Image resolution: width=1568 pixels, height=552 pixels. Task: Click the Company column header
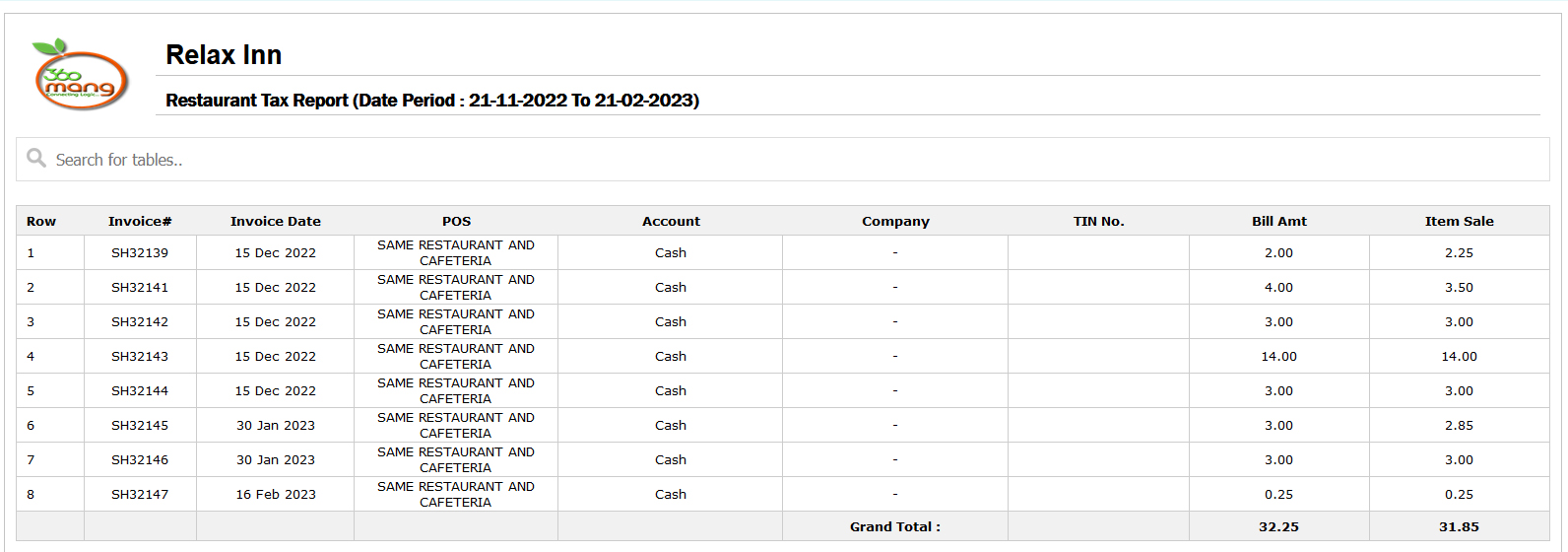pos(895,222)
